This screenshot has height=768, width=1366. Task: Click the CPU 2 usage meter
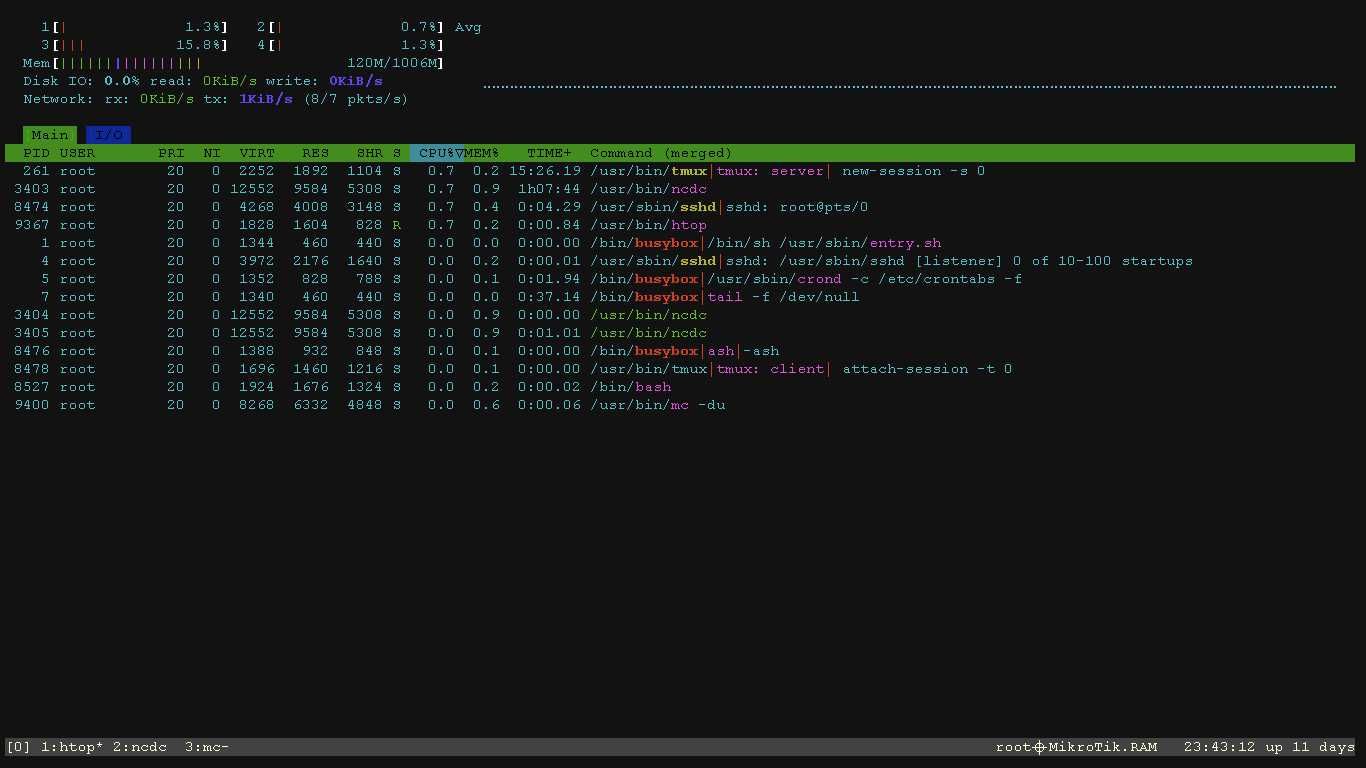tap(350, 27)
